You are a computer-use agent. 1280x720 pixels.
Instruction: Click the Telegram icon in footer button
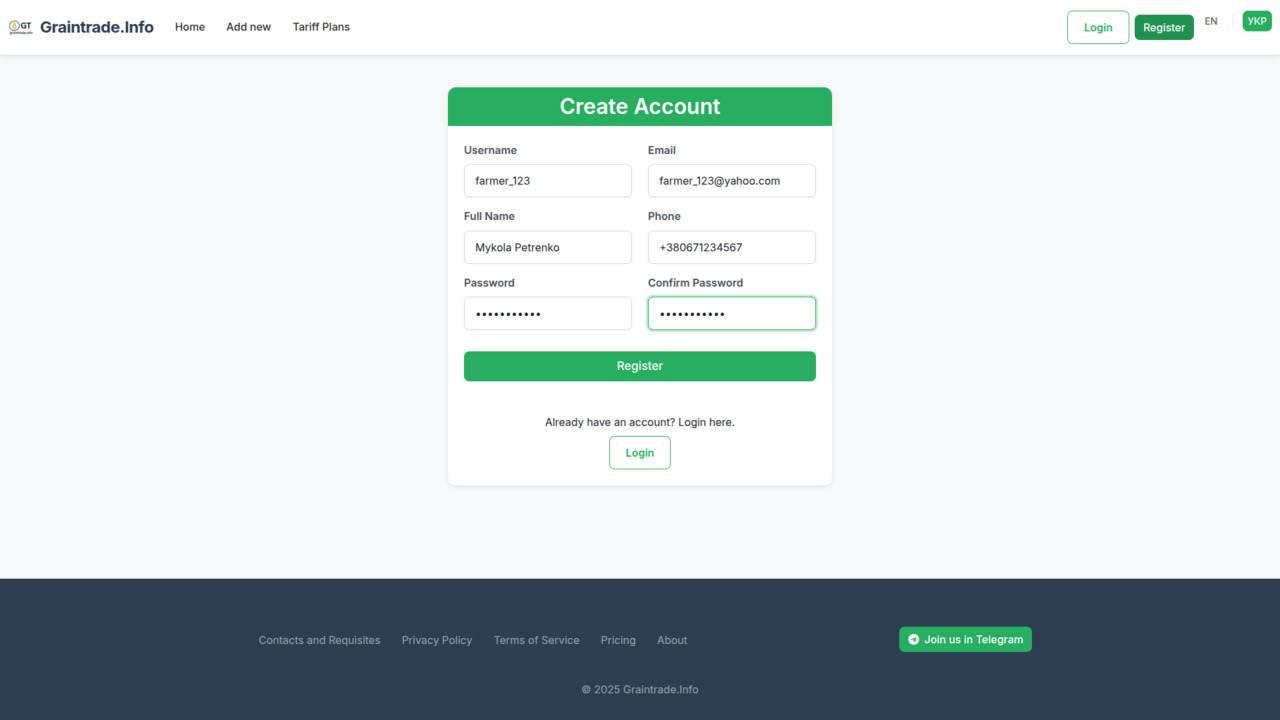point(913,640)
